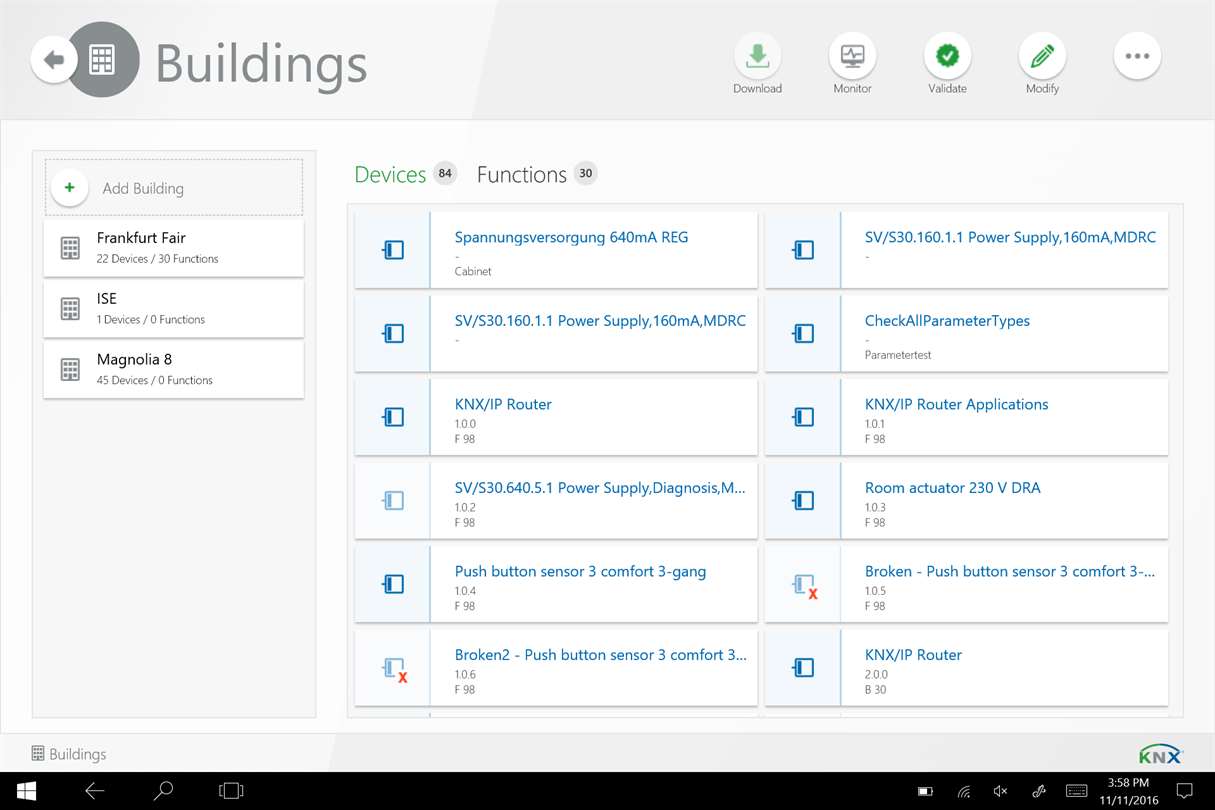
Task: Click the 'Parametertest' label
Action: (898, 355)
